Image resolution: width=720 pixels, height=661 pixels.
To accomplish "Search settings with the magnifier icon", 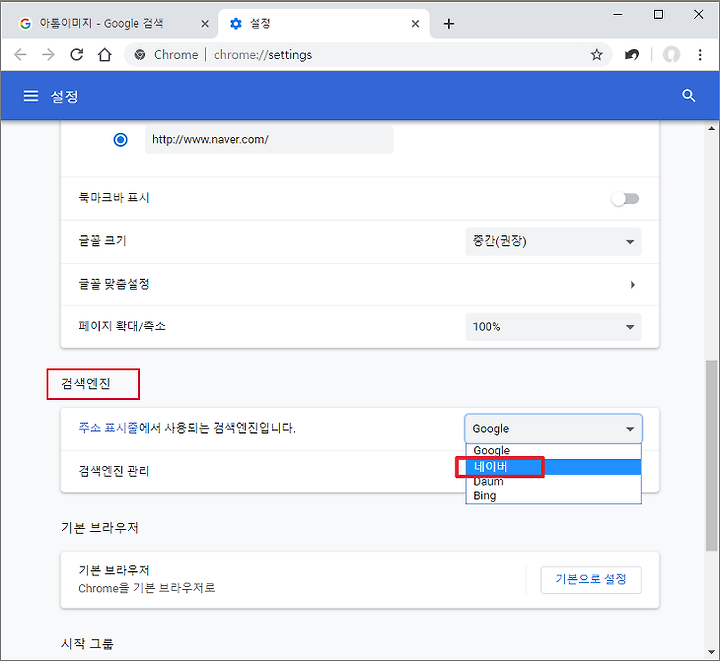I will click(688, 96).
